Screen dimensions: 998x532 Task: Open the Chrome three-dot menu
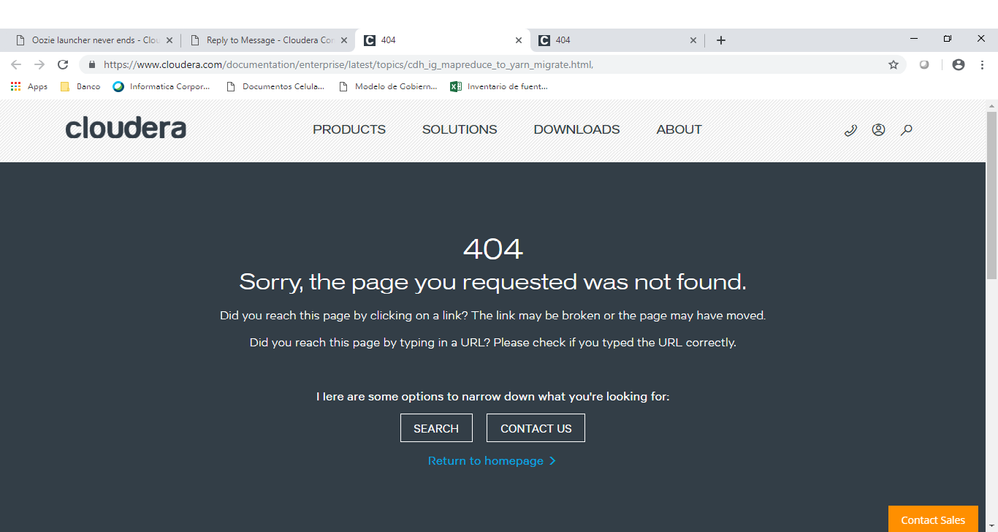coord(982,64)
